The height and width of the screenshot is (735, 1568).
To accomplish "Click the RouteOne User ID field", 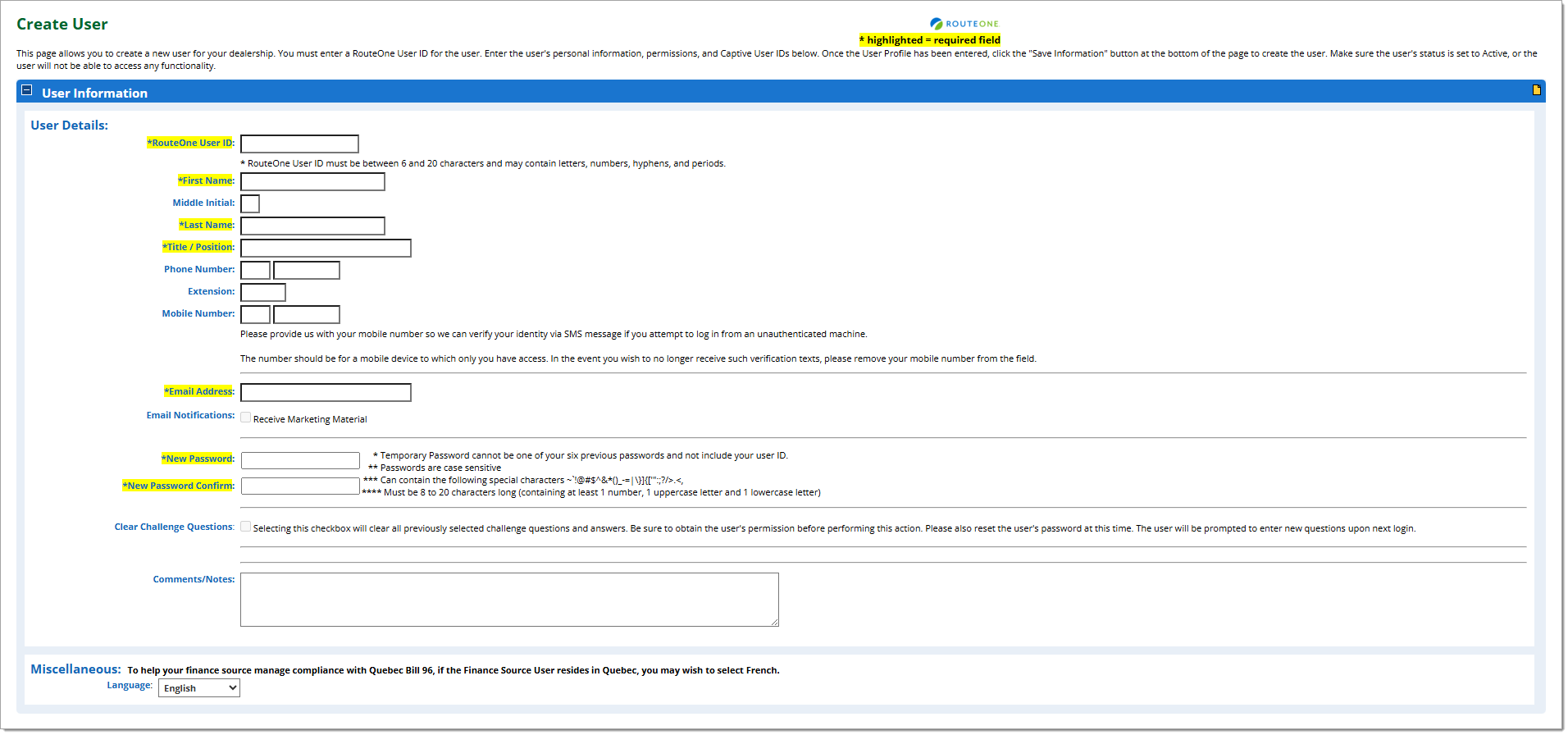I will point(299,144).
